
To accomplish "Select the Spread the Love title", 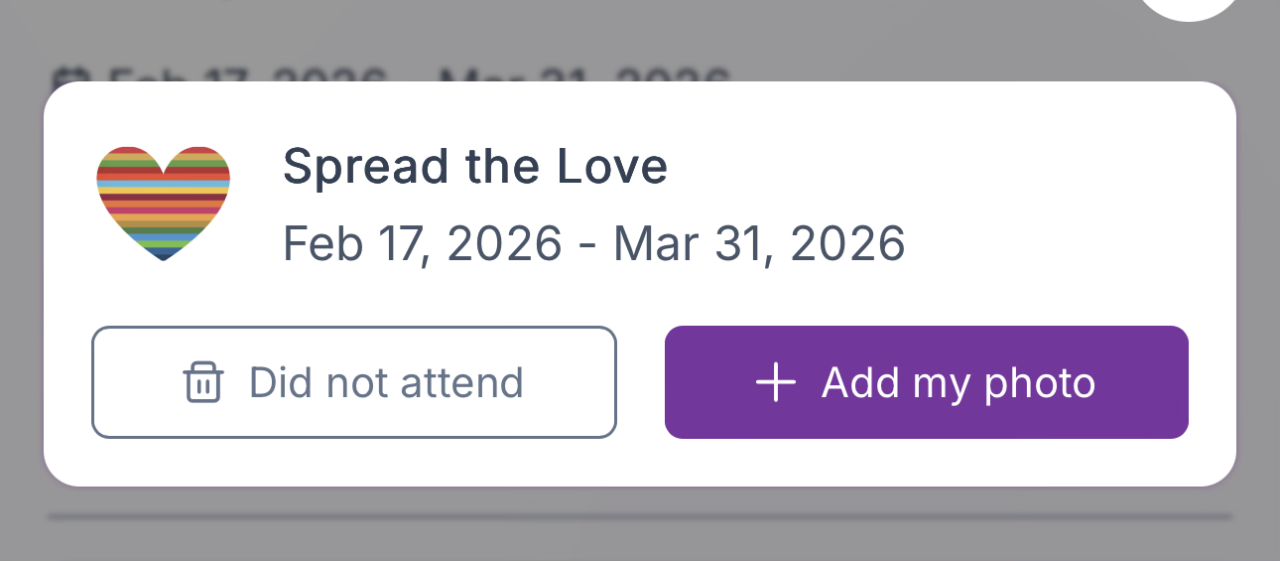I will (x=475, y=167).
